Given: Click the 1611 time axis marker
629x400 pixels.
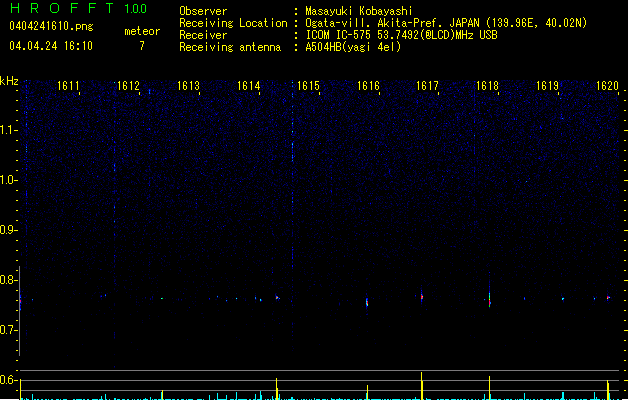Looking at the screenshot, I should [x=68, y=86].
